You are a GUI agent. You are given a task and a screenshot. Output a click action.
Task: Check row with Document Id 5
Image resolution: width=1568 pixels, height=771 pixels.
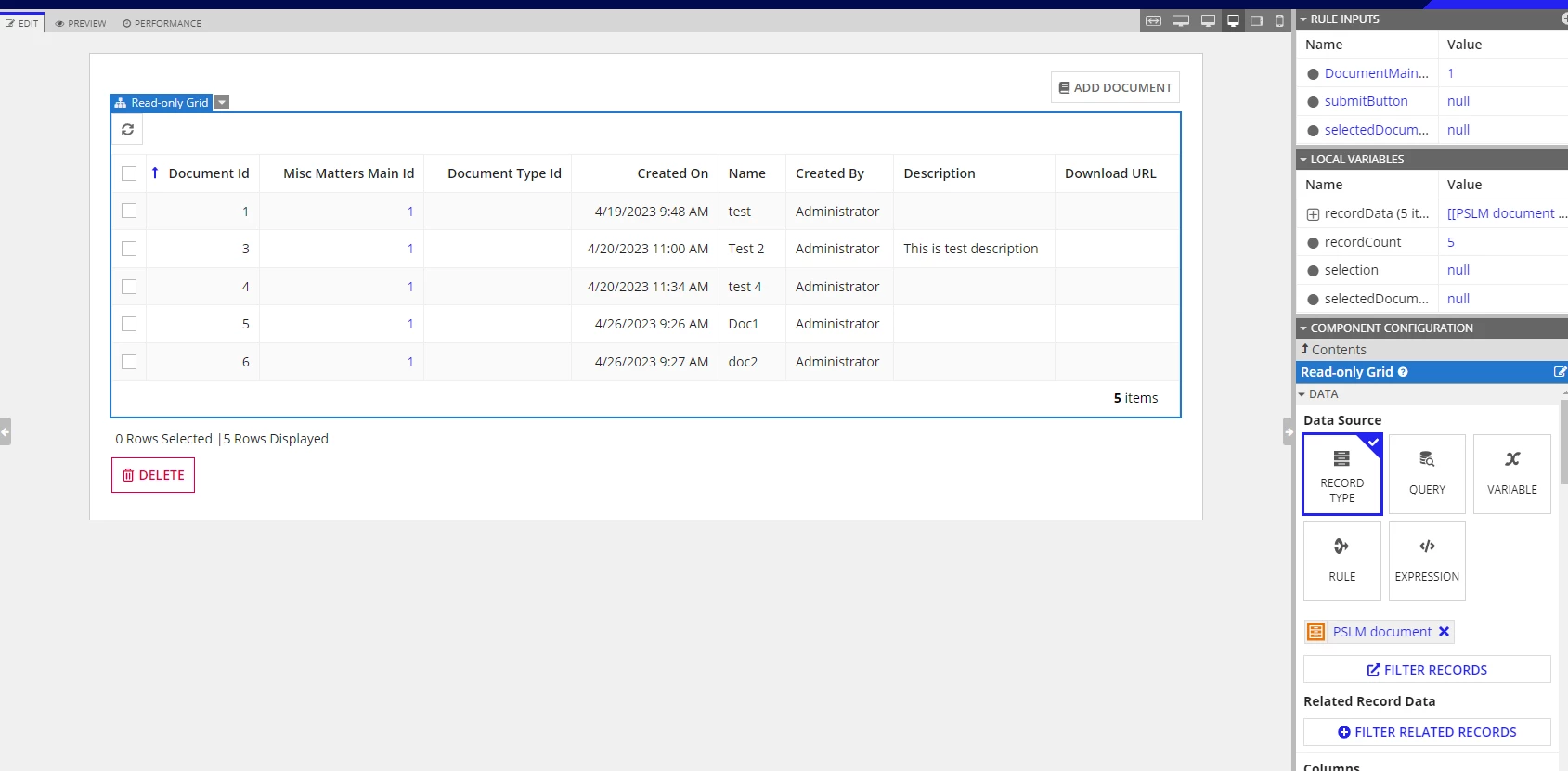point(129,324)
